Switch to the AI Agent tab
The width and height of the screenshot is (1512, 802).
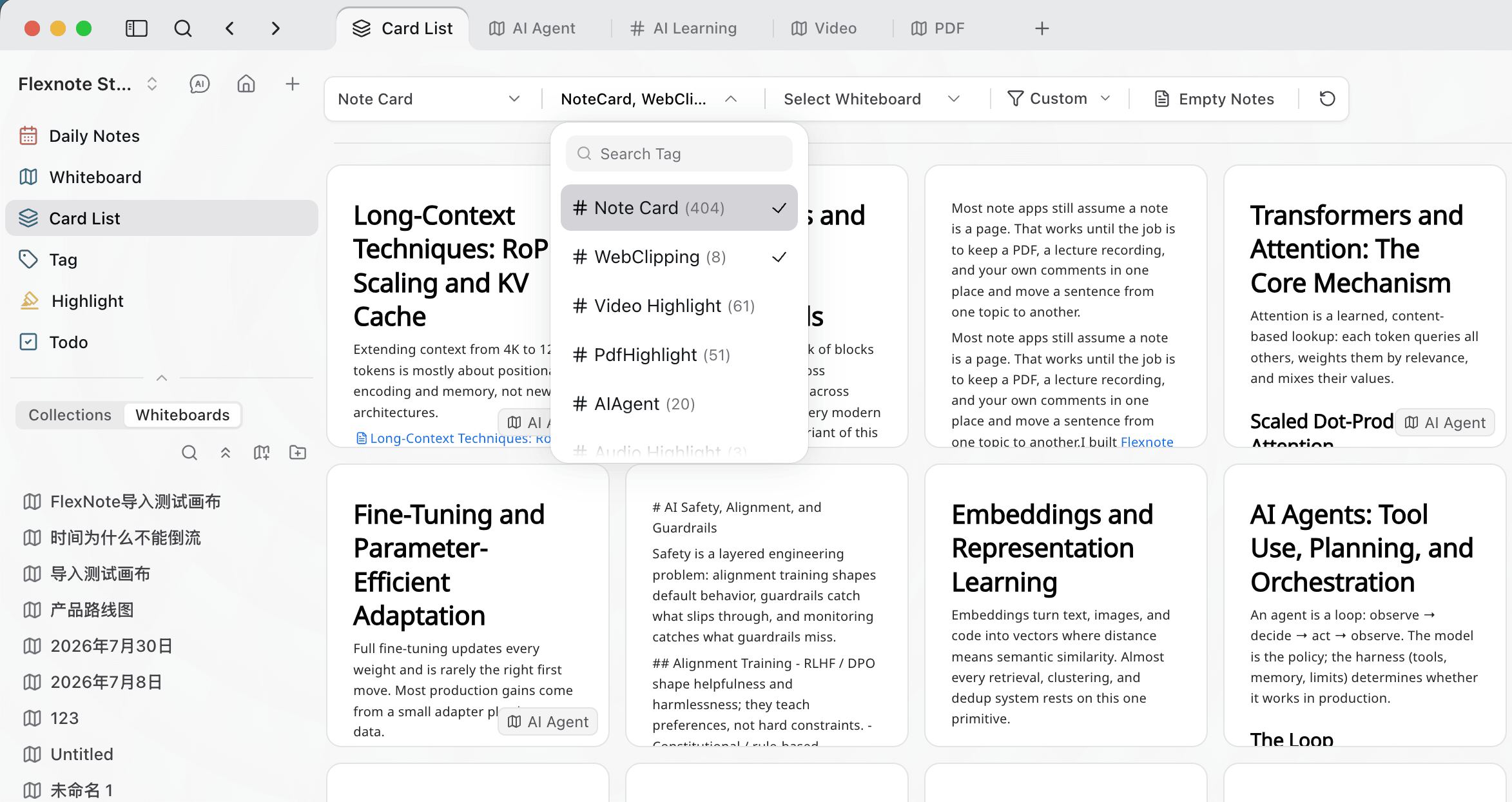[x=532, y=28]
